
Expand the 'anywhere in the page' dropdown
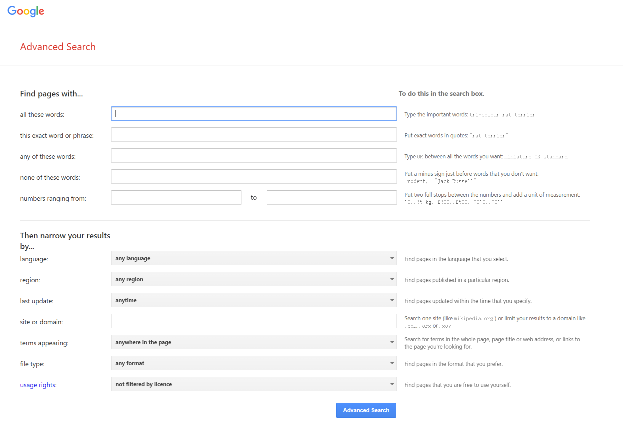point(254,342)
